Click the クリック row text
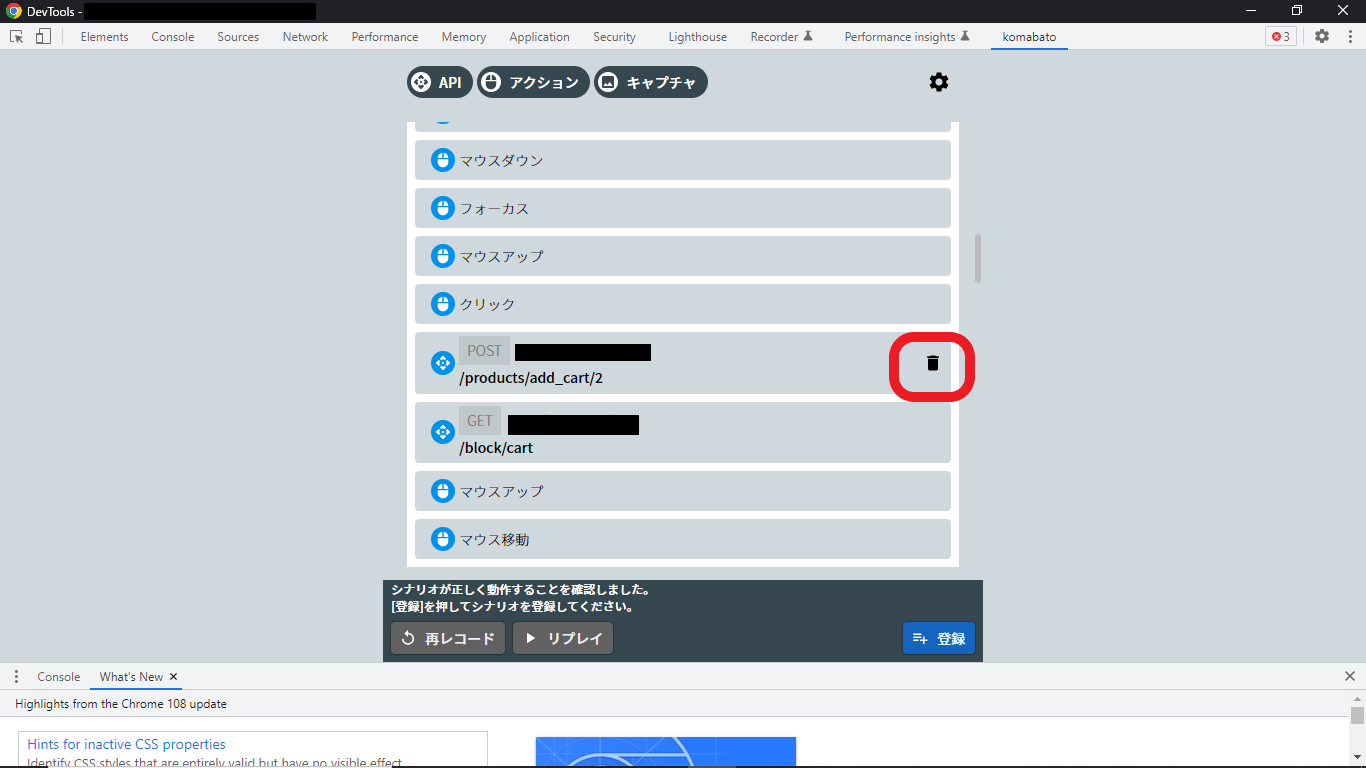Image resolution: width=1366 pixels, height=768 pixels. (488, 304)
